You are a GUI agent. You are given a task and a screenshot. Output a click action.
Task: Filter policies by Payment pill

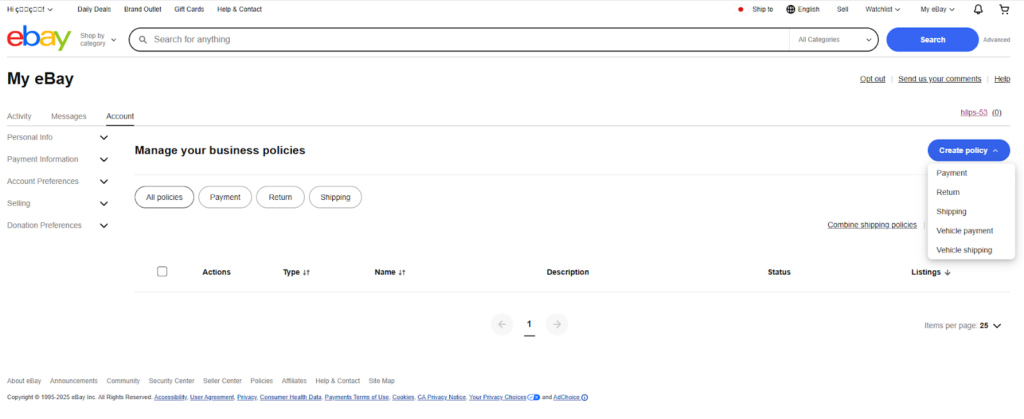coord(225,197)
